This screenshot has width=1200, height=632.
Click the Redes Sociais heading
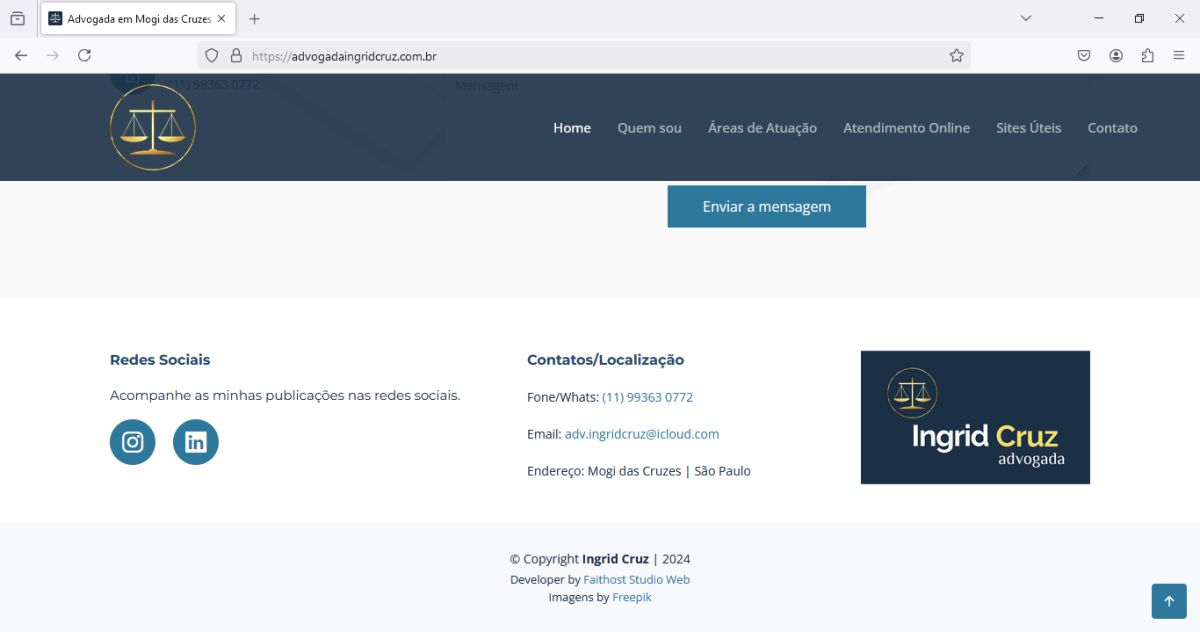pyautogui.click(x=160, y=360)
